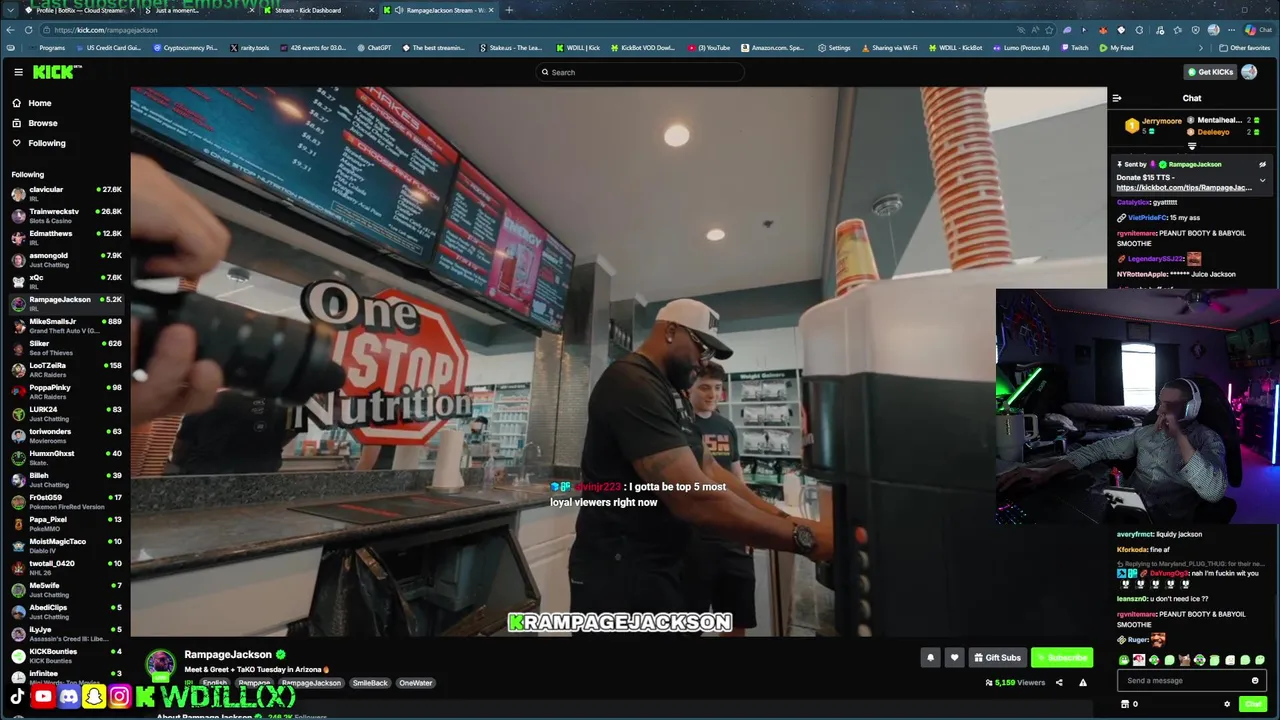Click the green Subscribe button
The height and width of the screenshot is (720, 1280).
coord(1062,658)
